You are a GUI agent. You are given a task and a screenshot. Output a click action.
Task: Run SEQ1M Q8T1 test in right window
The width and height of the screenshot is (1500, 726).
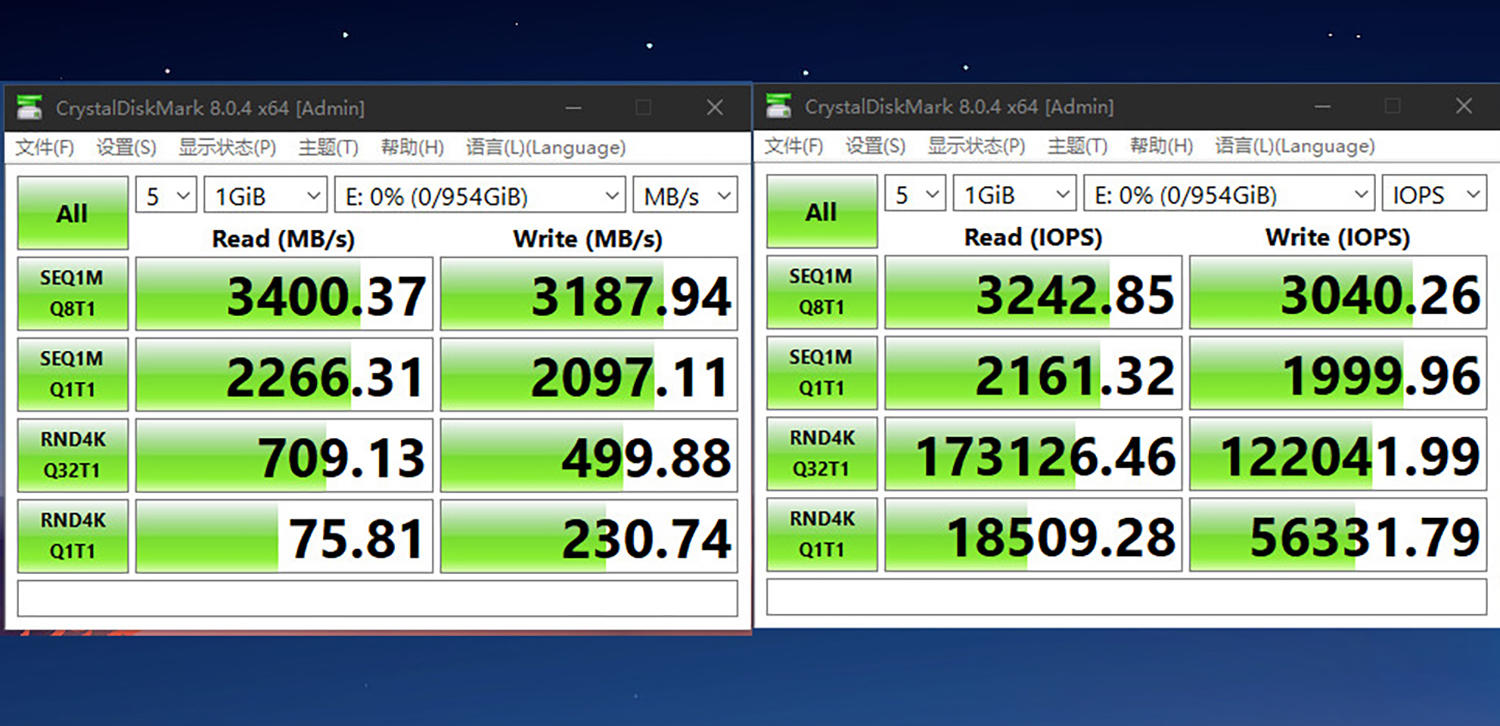tap(821, 293)
